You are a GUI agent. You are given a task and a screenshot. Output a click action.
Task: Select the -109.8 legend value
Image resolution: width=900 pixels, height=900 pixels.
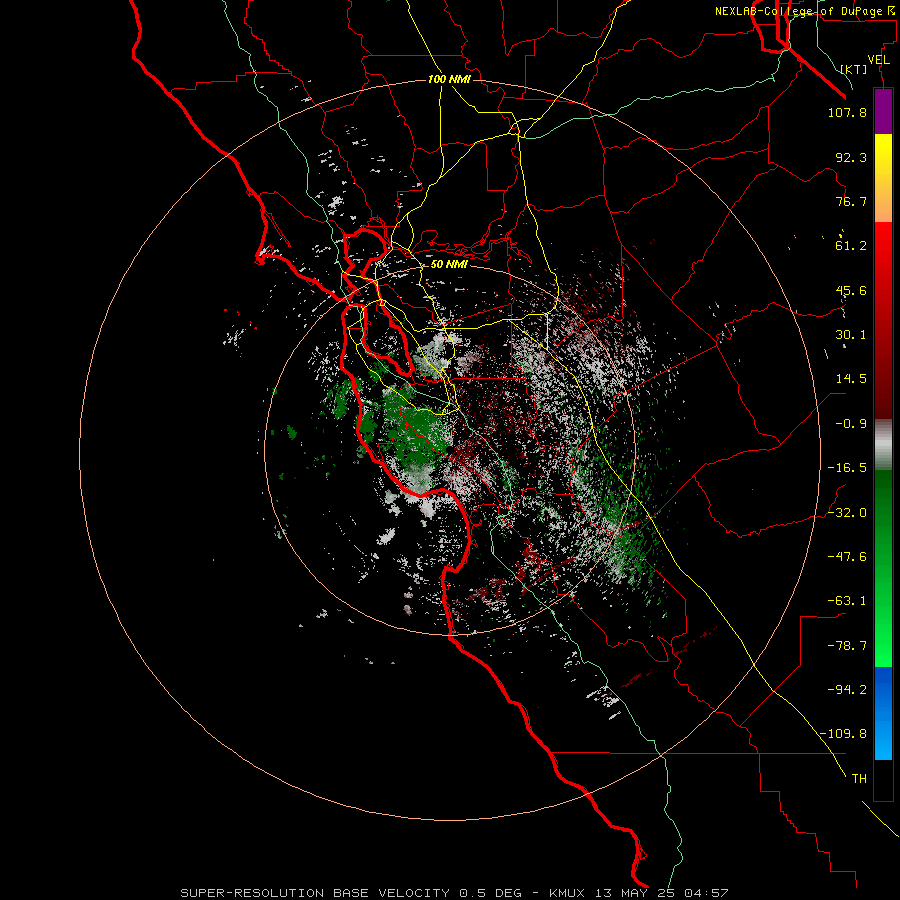pyautogui.click(x=843, y=734)
